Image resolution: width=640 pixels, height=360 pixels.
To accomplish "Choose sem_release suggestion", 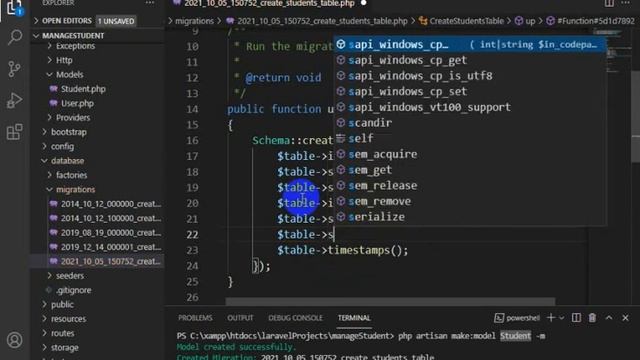I will (x=470, y=185).
